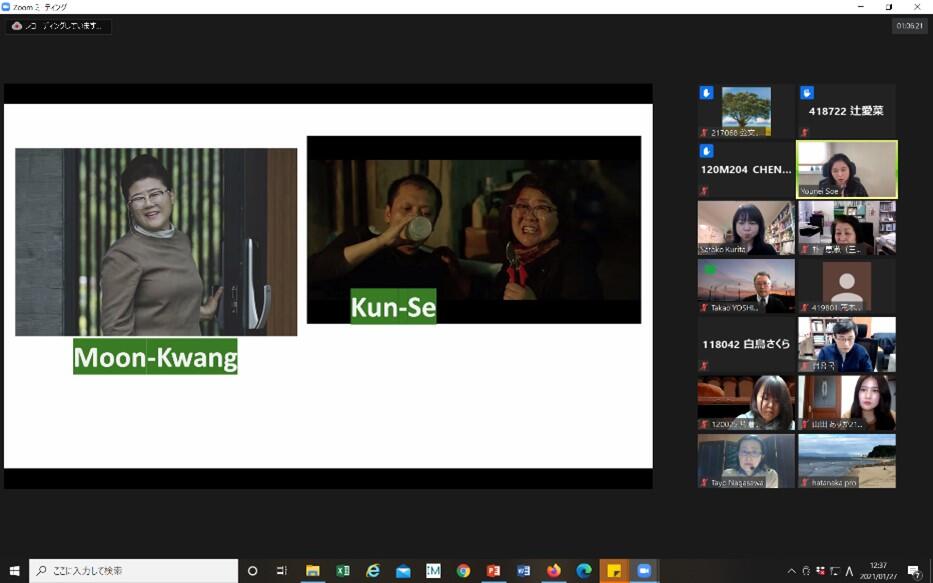The height and width of the screenshot is (583, 933).
Task: Click the raised hand icon on 120M204 CHEN tile
Action: pyautogui.click(x=706, y=151)
